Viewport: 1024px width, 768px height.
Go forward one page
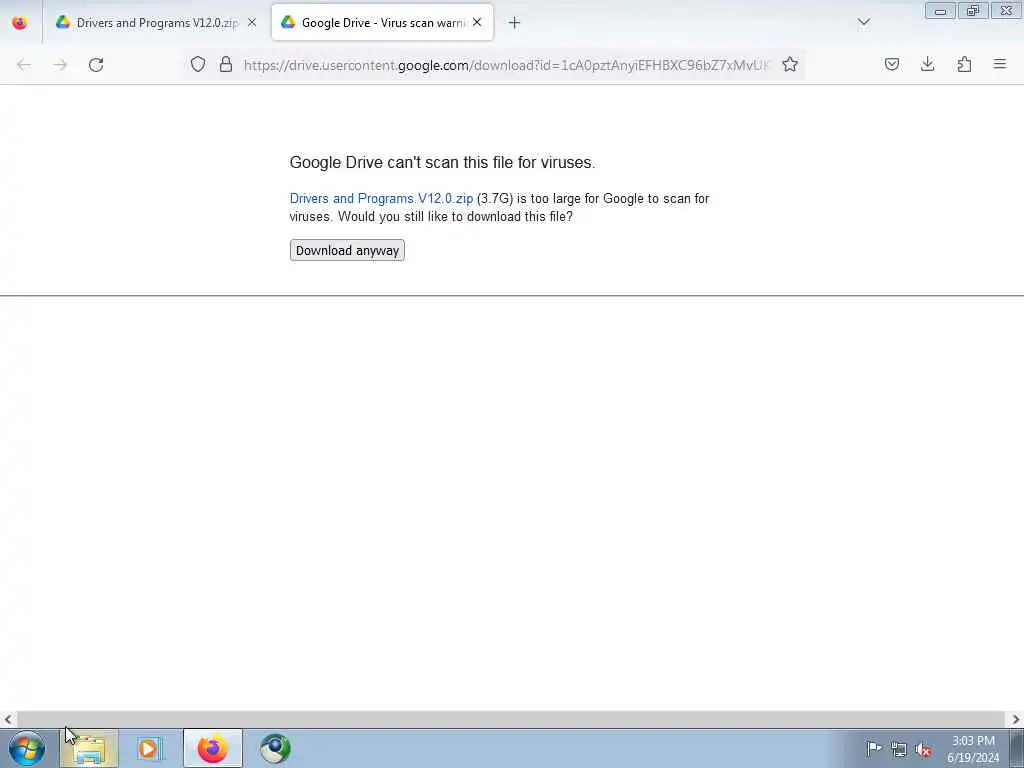(60, 65)
